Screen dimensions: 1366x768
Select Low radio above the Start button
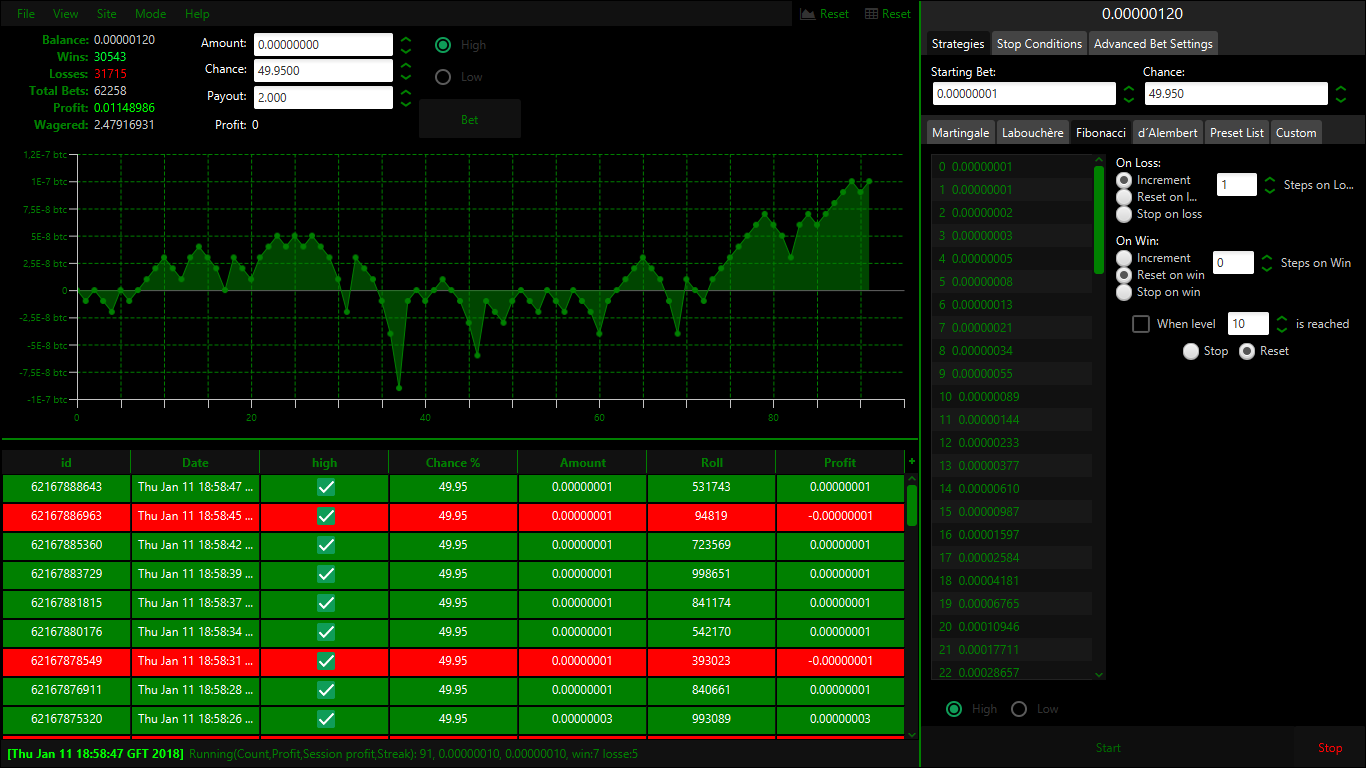coord(1019,709)
